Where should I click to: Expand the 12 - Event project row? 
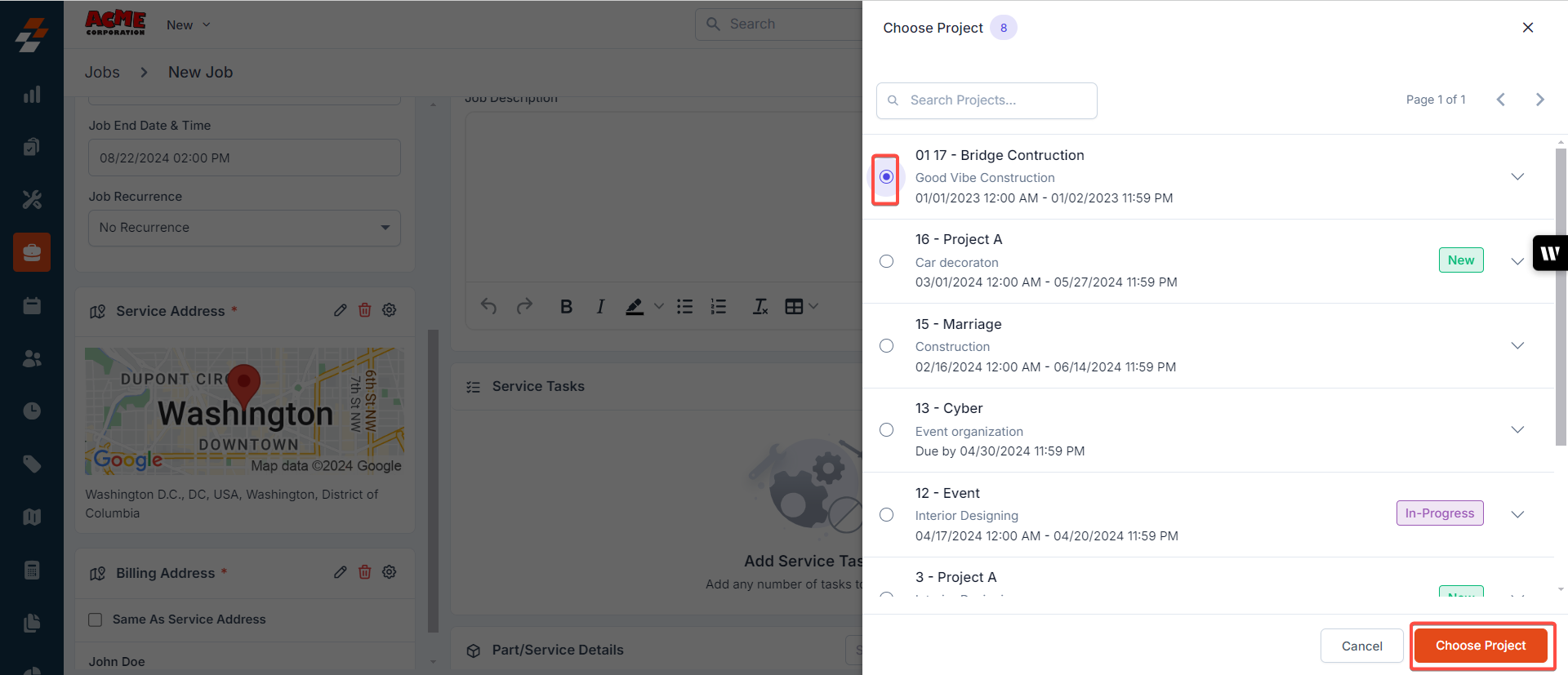tap(1517, 514)
